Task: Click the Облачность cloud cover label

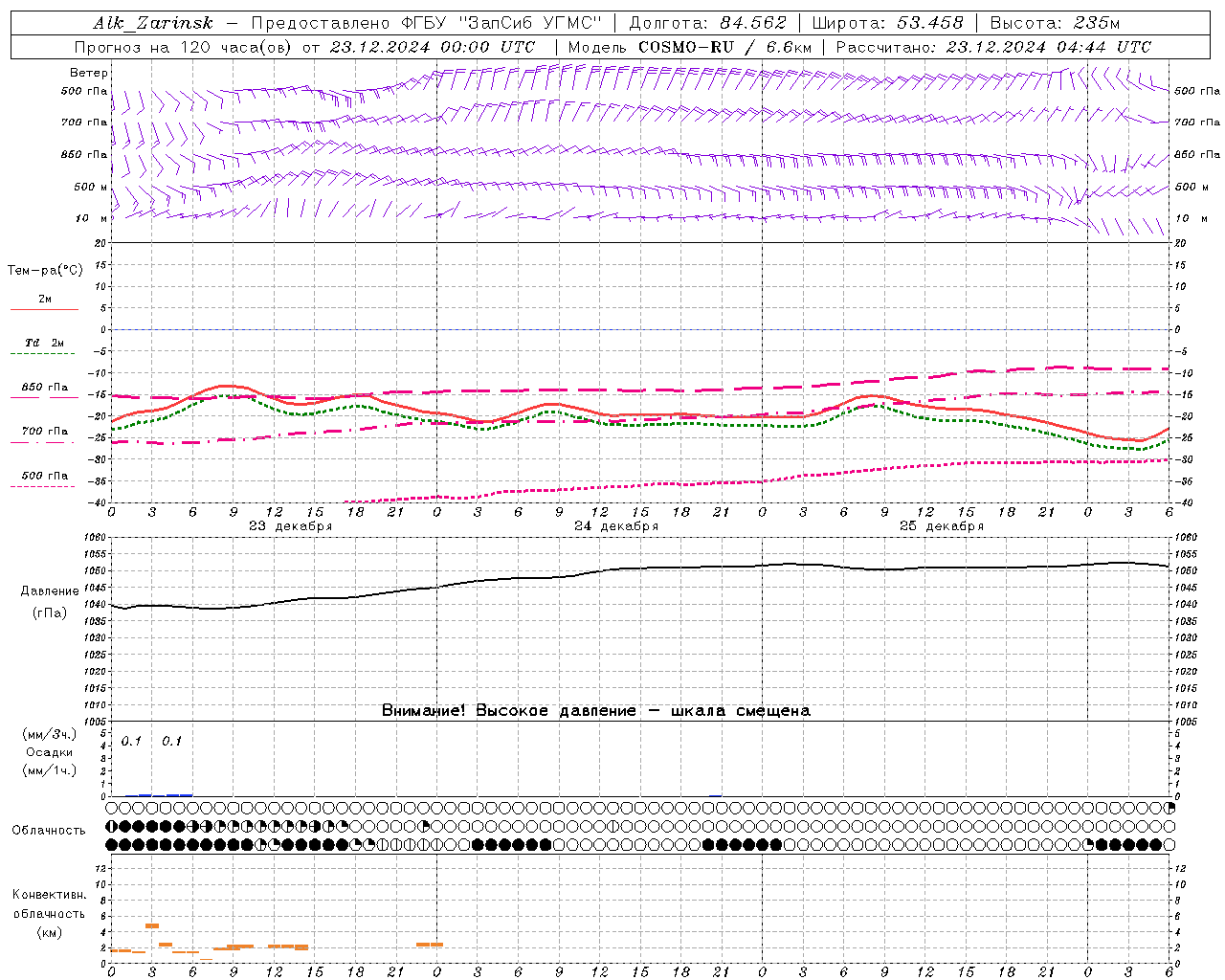Action: click(x=49, y=831)
